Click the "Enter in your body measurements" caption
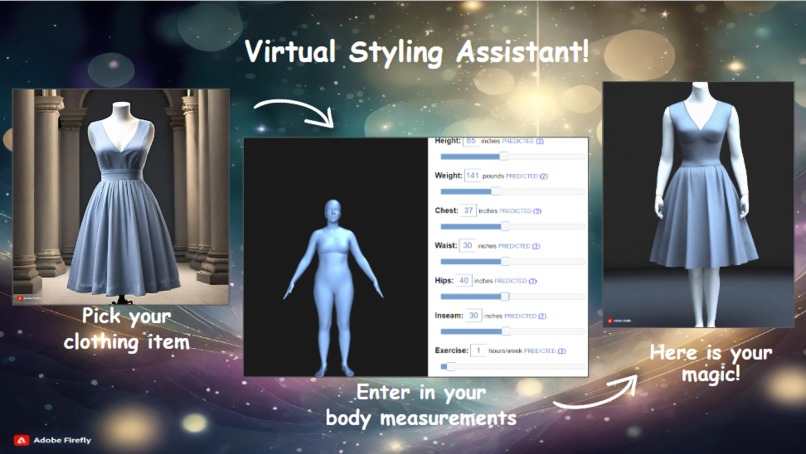Image resolution: width=806 pixels, height=454 pixels. tap(421, 406)
